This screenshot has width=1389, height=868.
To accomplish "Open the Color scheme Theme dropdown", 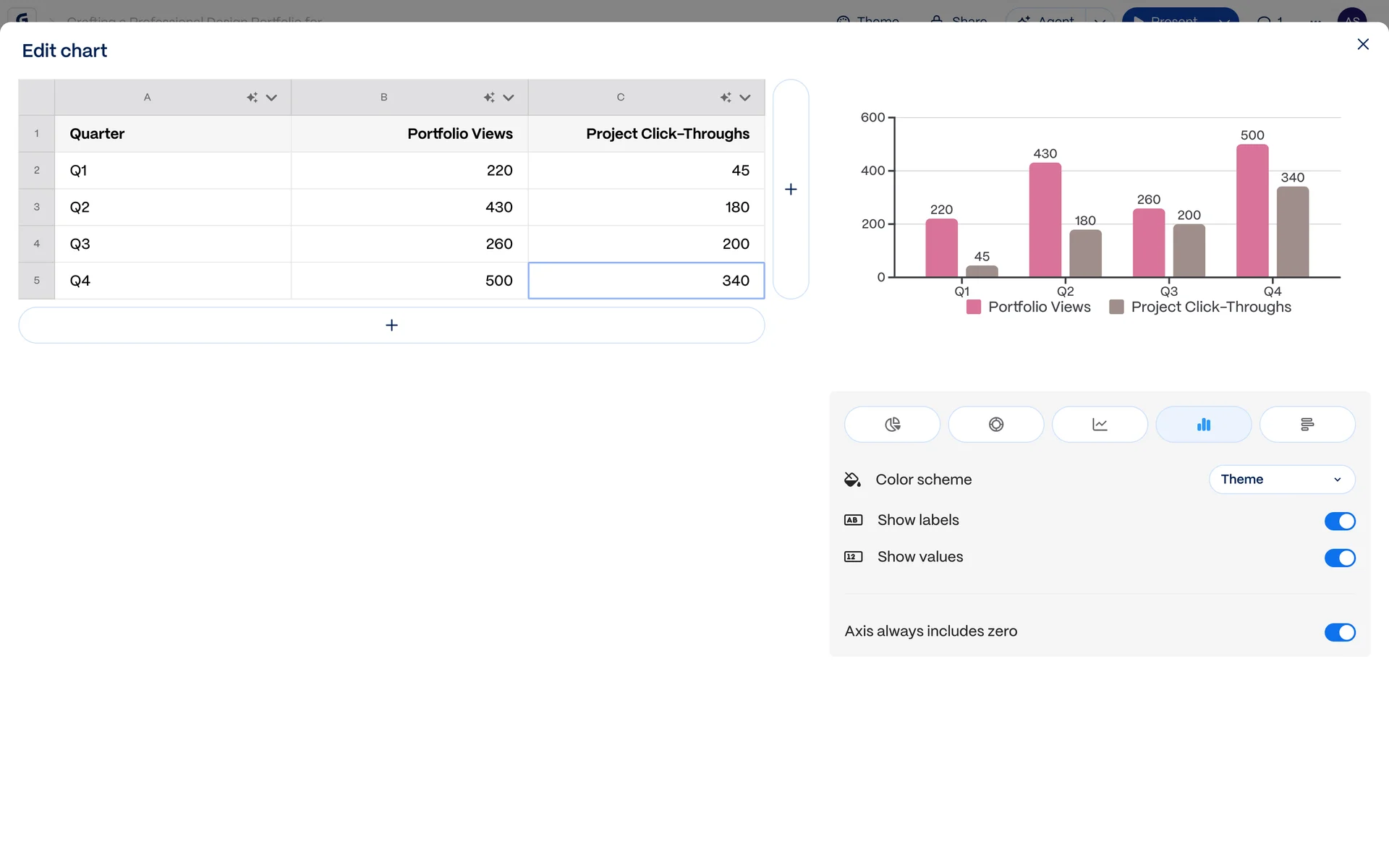I will [x=1281, y=480].
